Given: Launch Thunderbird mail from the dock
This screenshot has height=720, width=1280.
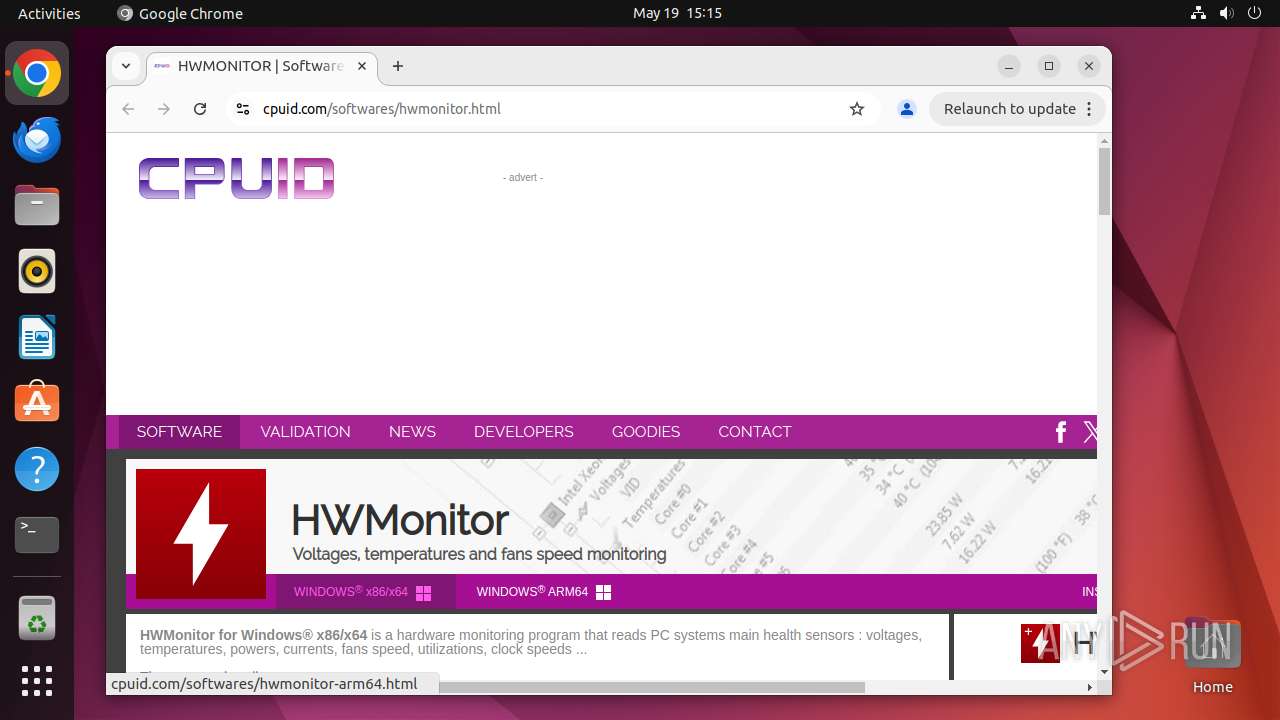Looking at the screenshot, I should click(x=37, y=140).
